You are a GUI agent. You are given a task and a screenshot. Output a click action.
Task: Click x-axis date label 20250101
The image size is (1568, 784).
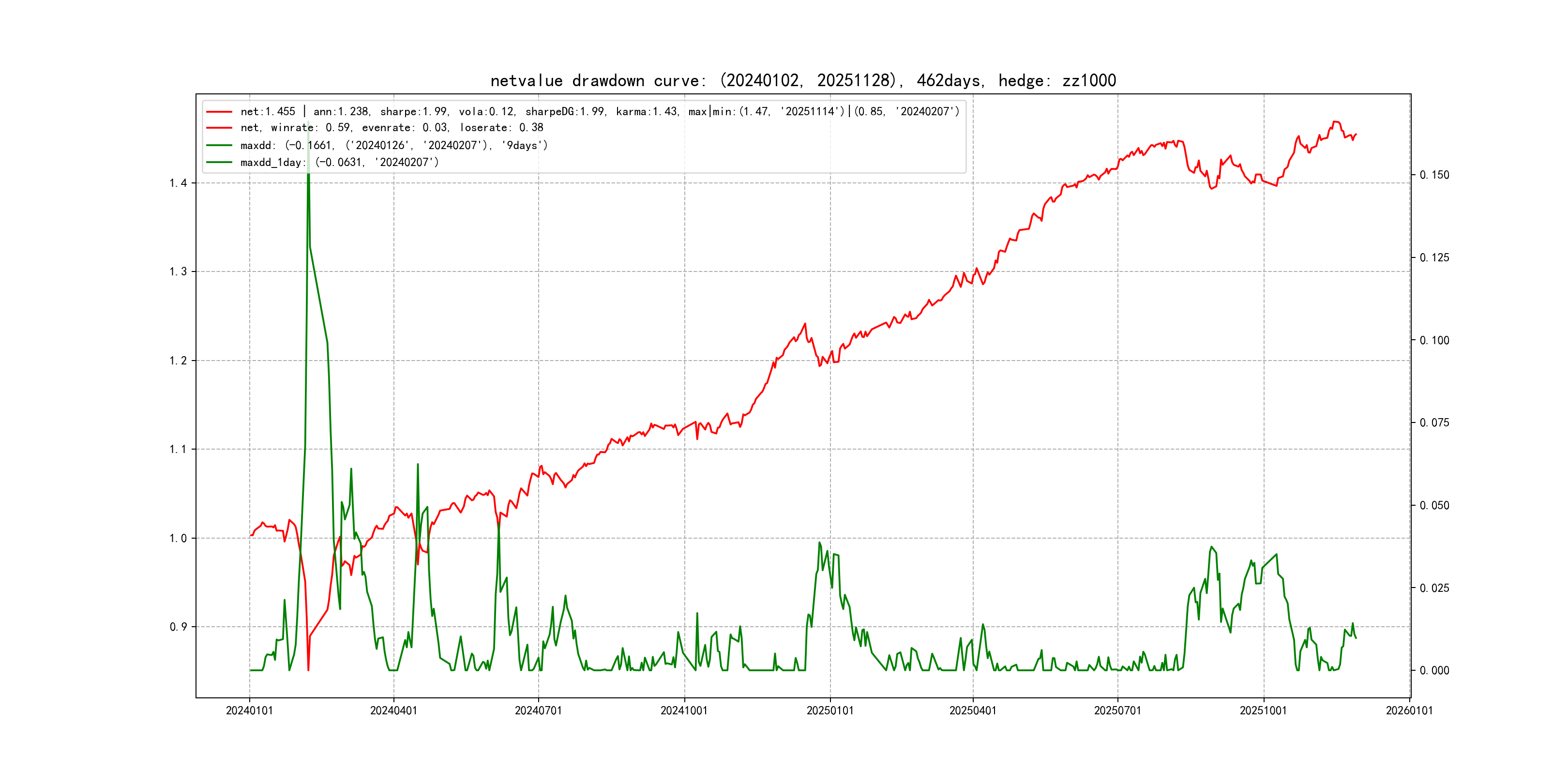[x=829, y=711]
